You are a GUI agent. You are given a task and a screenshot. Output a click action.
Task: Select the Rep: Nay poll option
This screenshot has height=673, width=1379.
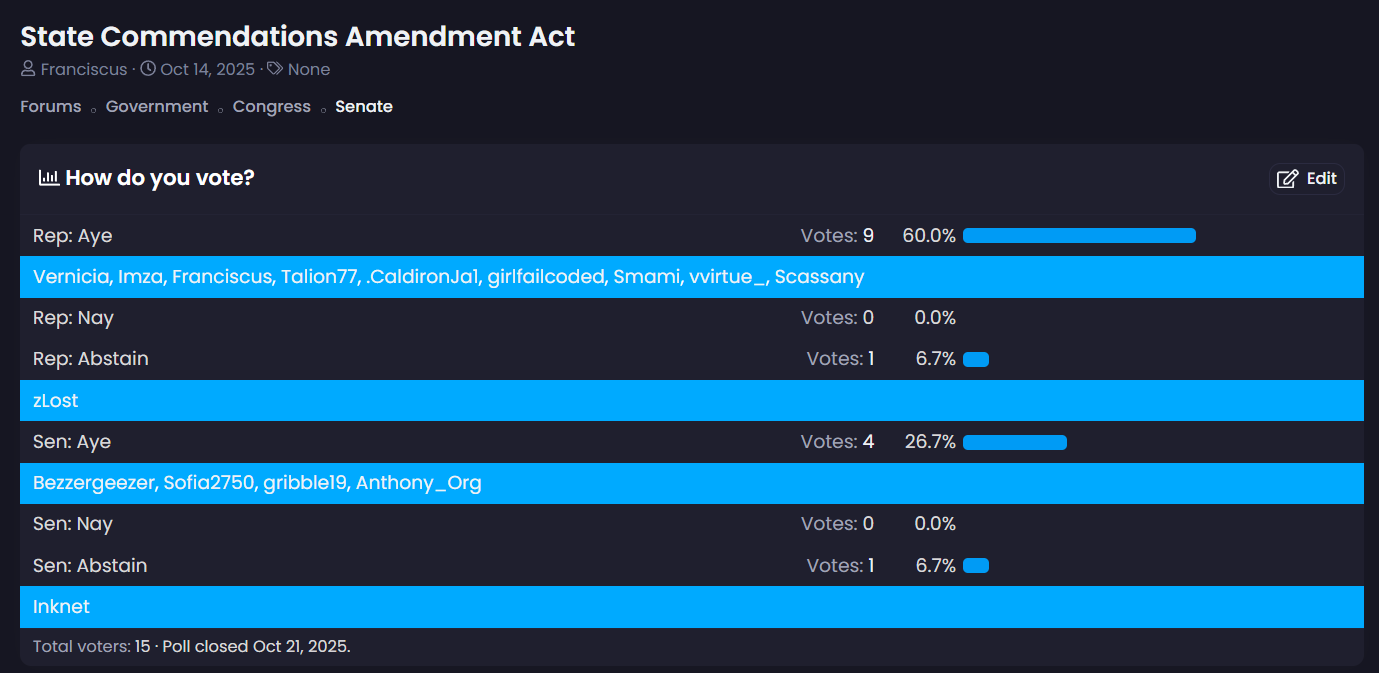click(x=73, y=318)
